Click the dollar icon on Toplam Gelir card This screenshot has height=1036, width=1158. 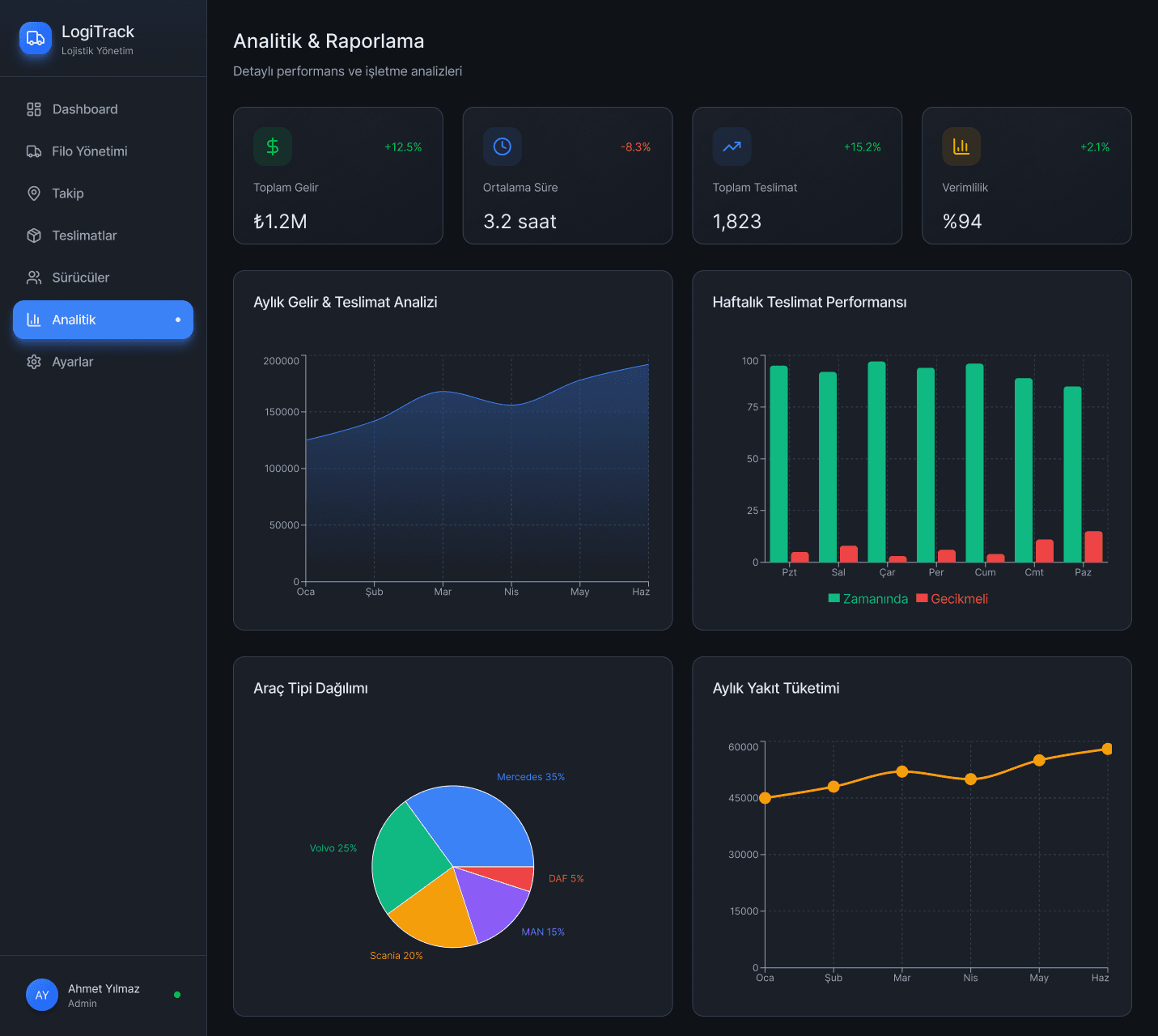(273, 146)
